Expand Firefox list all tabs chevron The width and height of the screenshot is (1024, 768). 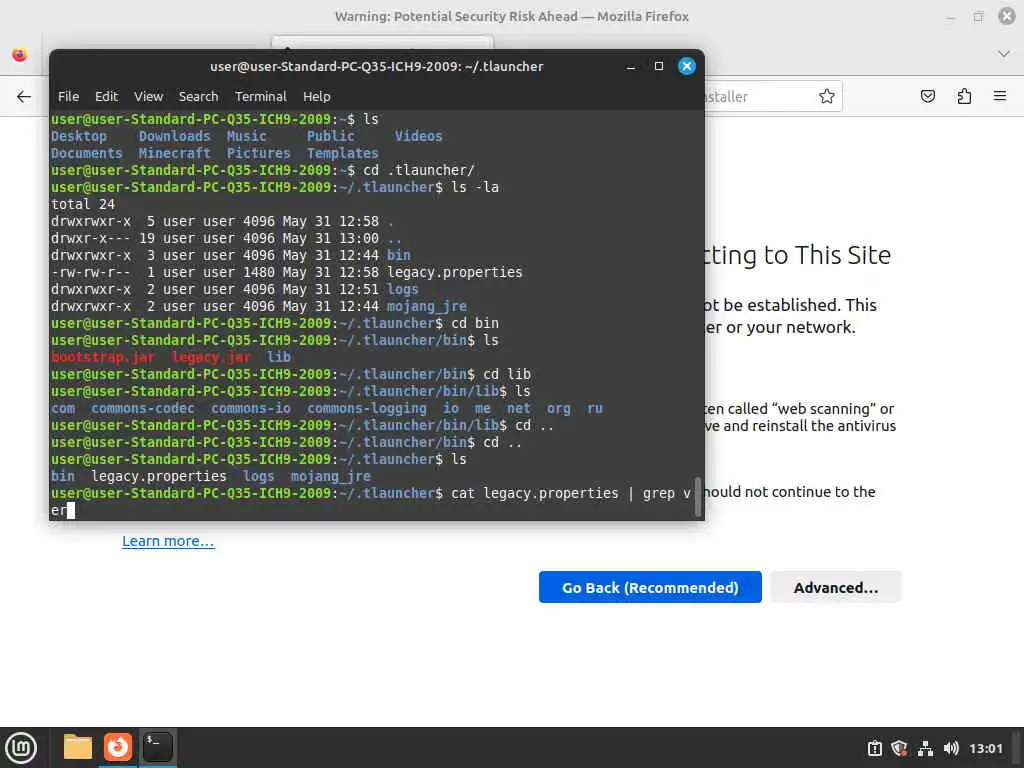click(x=1004, y=54)
